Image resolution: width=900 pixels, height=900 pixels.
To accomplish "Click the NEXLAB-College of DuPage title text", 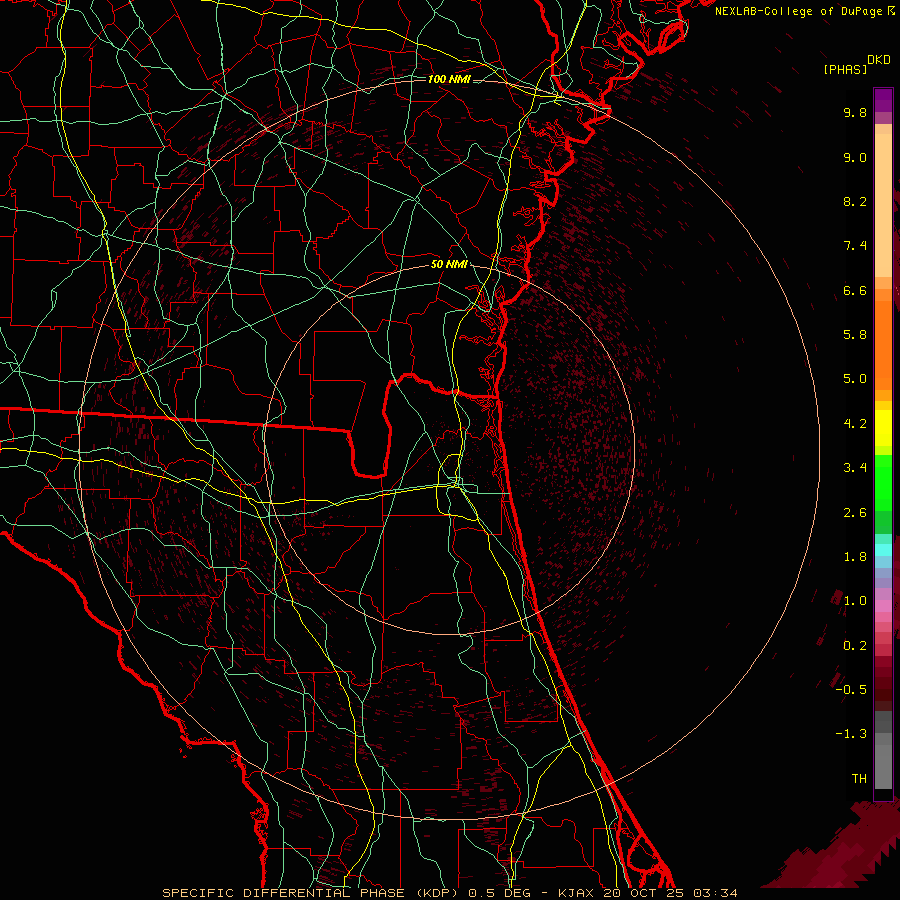I will tap(799, 10).
